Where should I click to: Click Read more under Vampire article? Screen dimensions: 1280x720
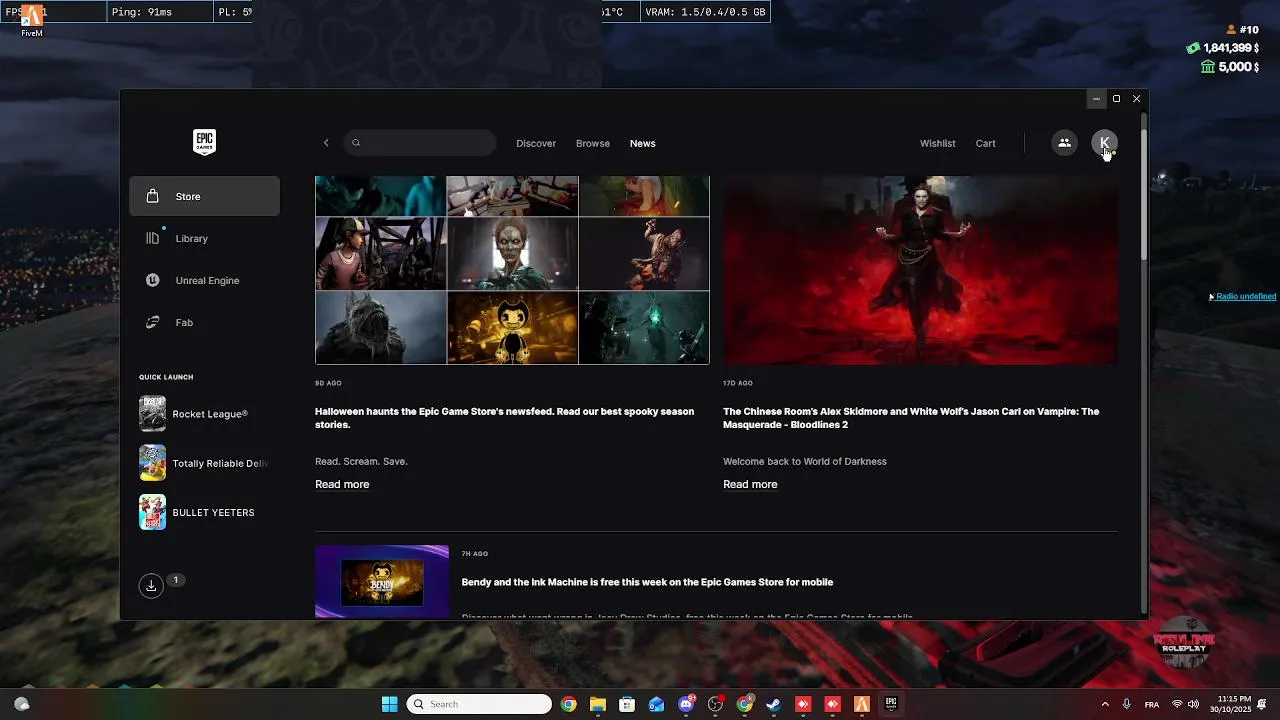point(750,484)
